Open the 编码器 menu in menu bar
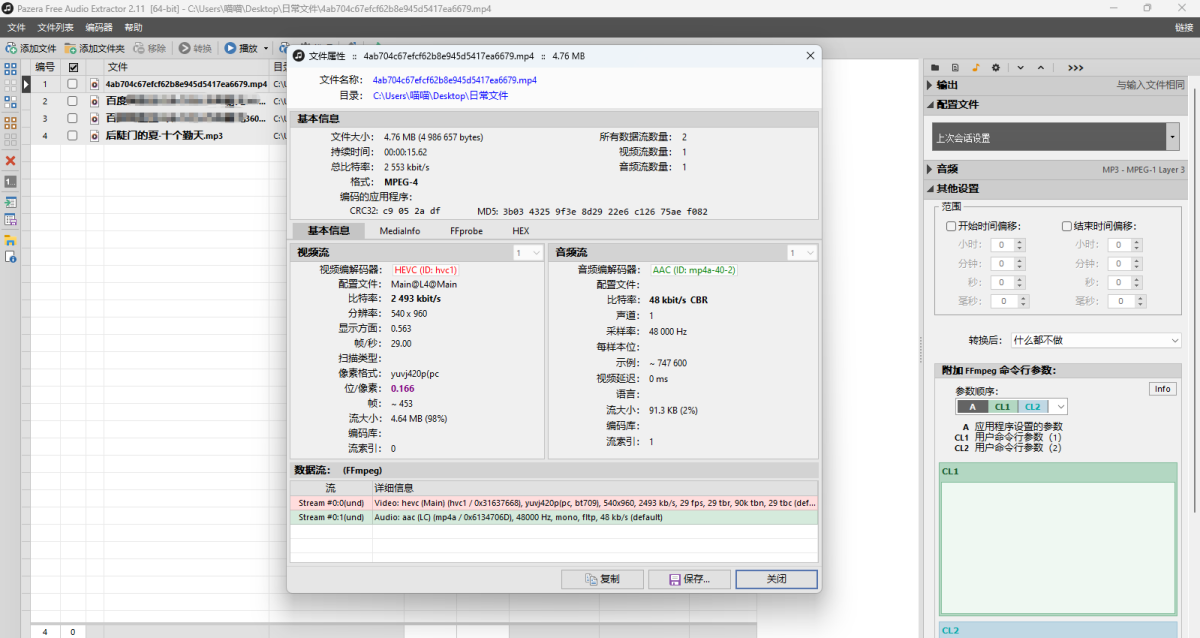The image size is (1200, 638). pyautogui.click(x=98, y=27)
